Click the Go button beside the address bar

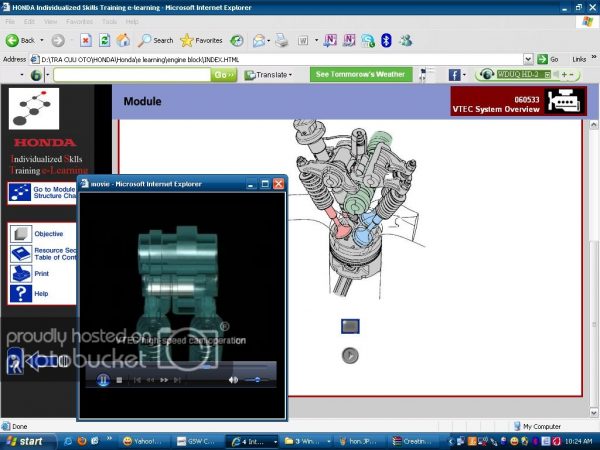(x=548, y=59)
